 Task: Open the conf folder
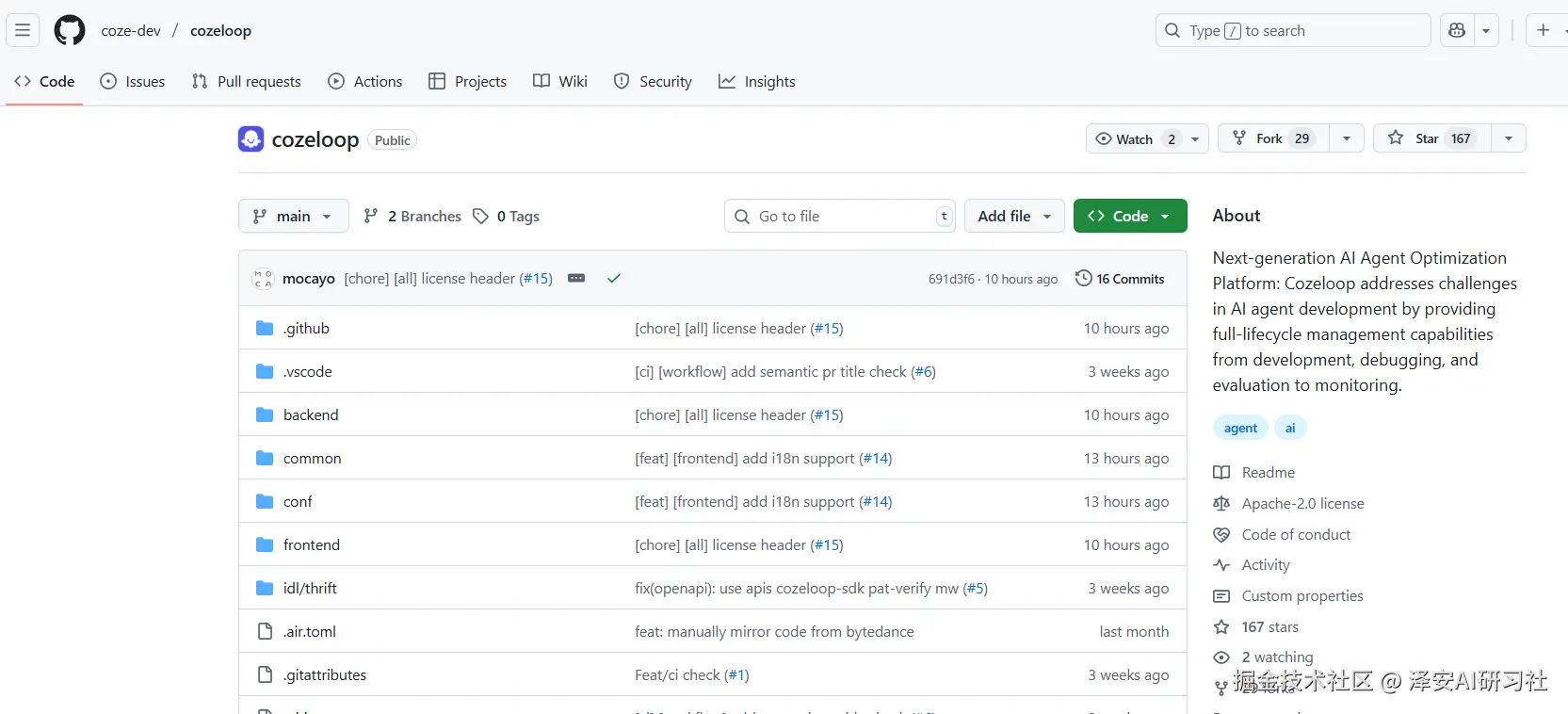click(x=298, y=501)
